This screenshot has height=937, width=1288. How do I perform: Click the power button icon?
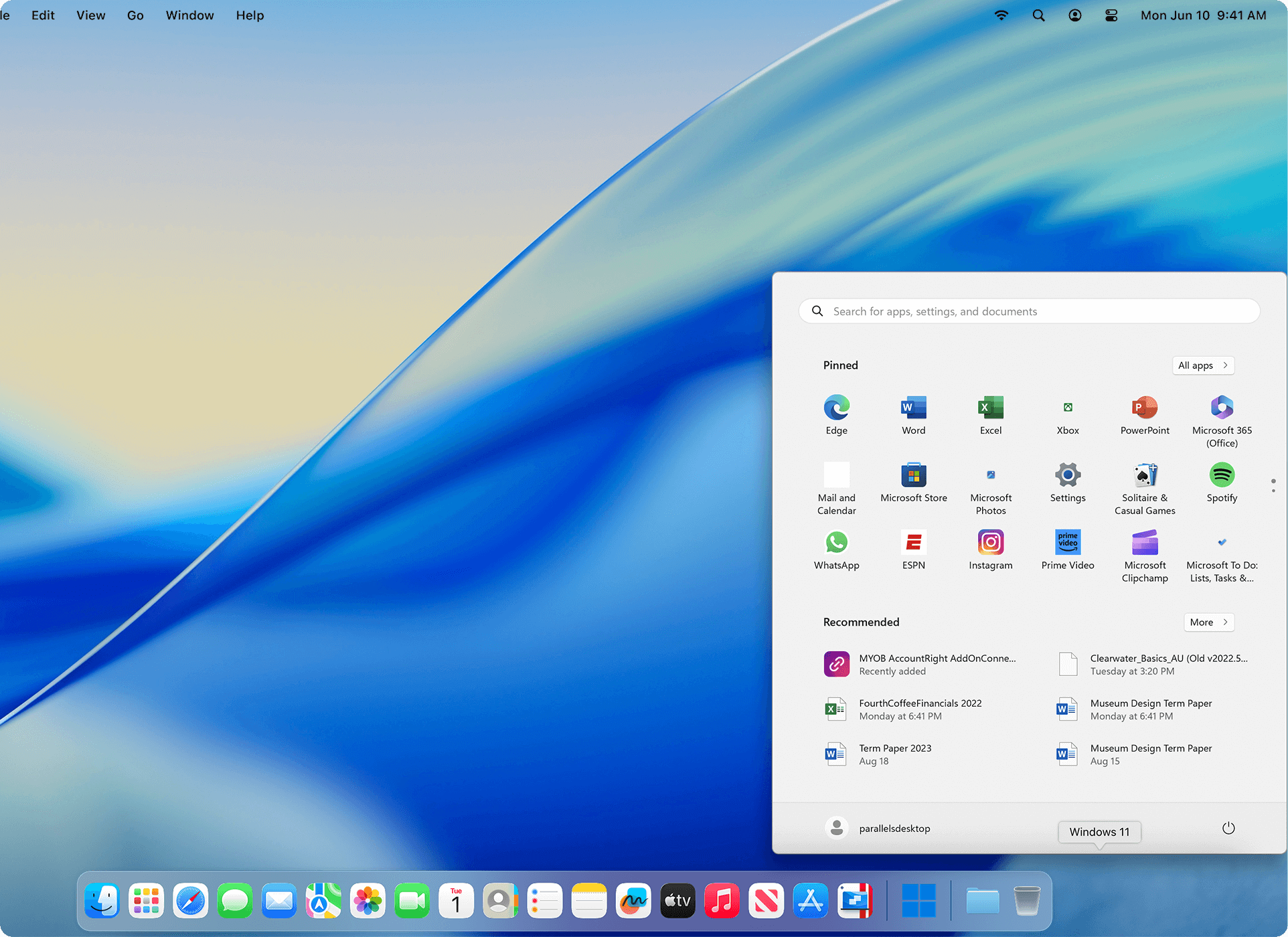click(1228, 829)
